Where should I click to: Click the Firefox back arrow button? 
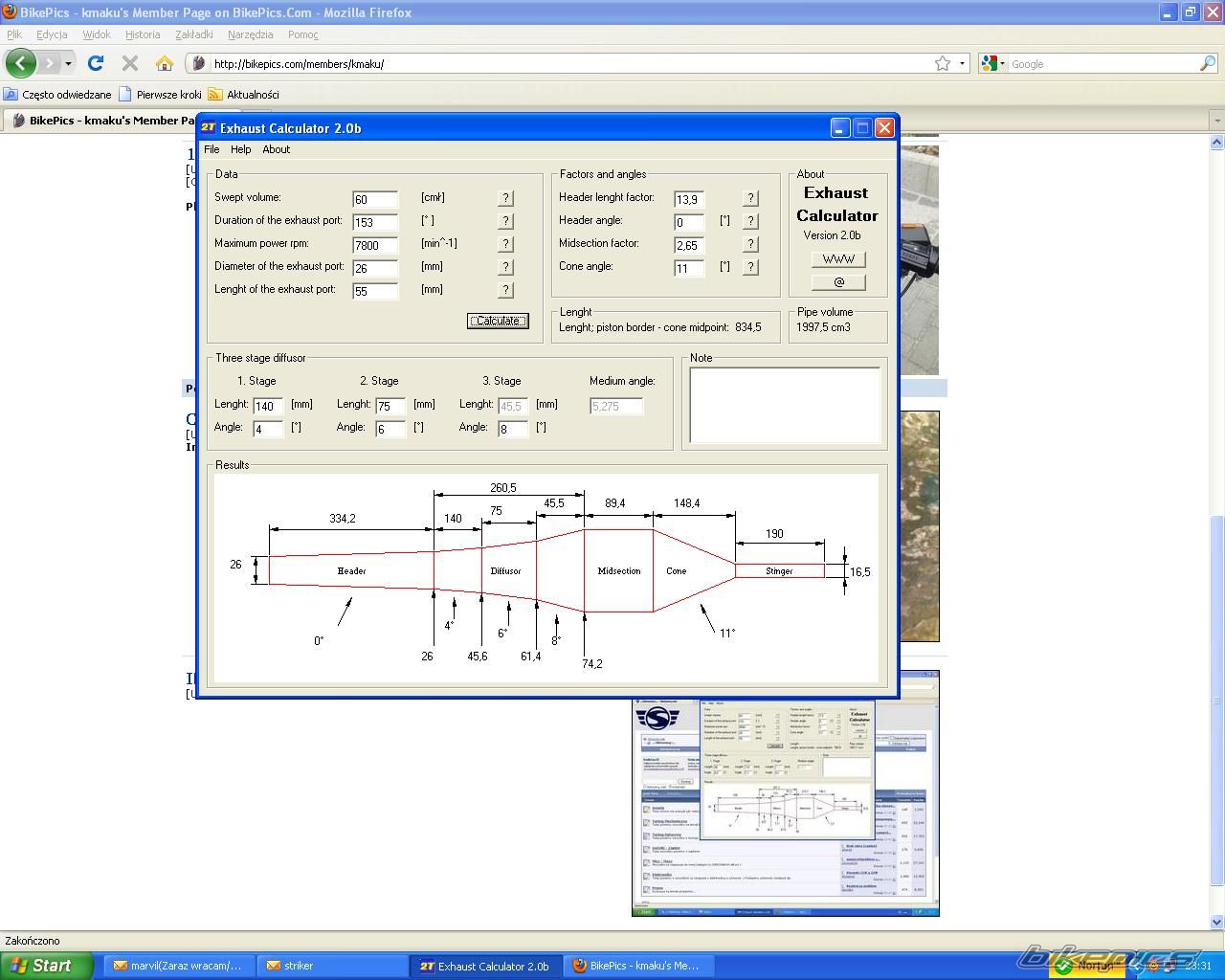pos(21,63)
